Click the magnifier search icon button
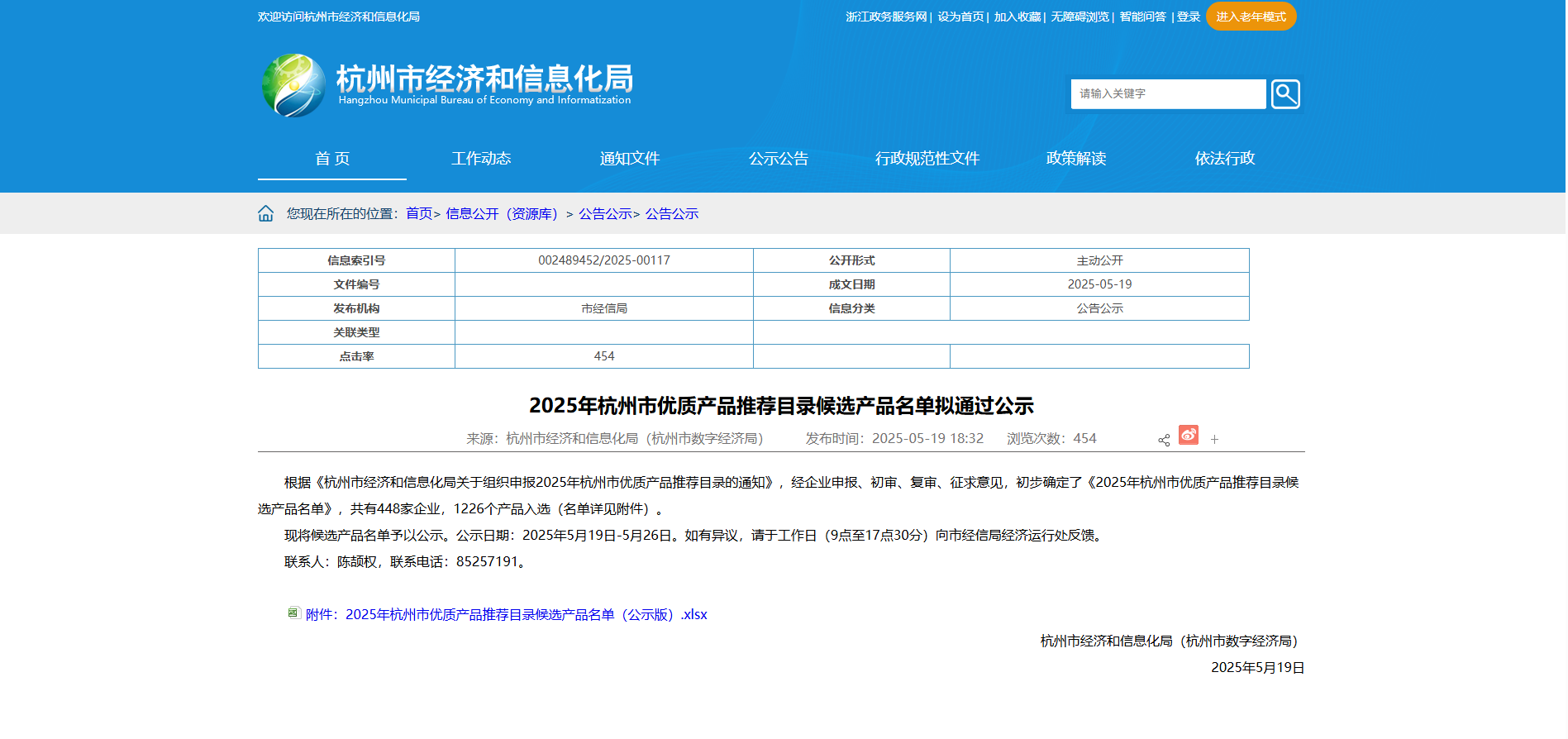Viewport: 1568px width, 739px height. tap(1284, 94)
